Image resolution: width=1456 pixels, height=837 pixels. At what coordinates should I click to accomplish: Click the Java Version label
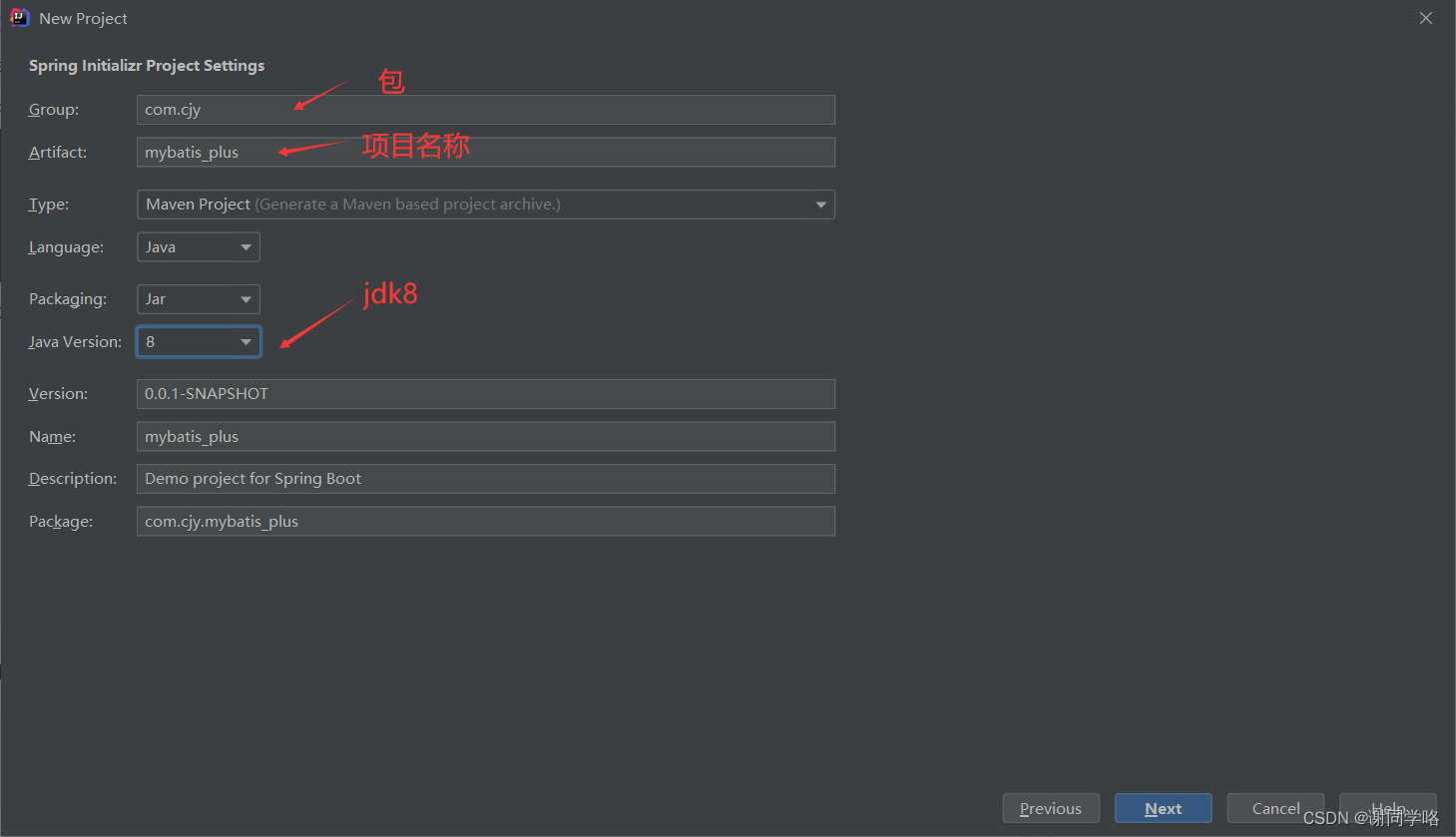pyautogui.click(x=76, y=342)
